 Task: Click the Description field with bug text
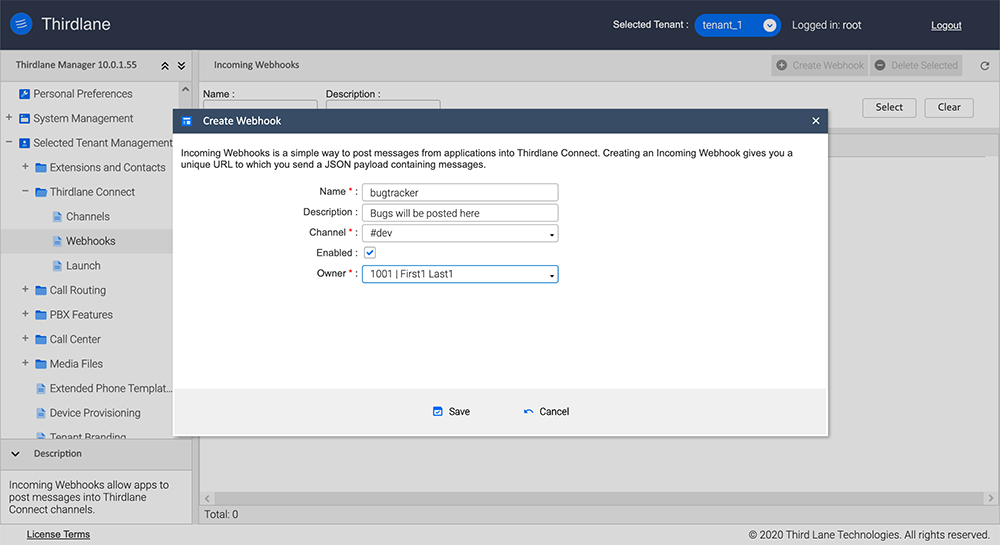pyautogui.click(x=460, y=213)
